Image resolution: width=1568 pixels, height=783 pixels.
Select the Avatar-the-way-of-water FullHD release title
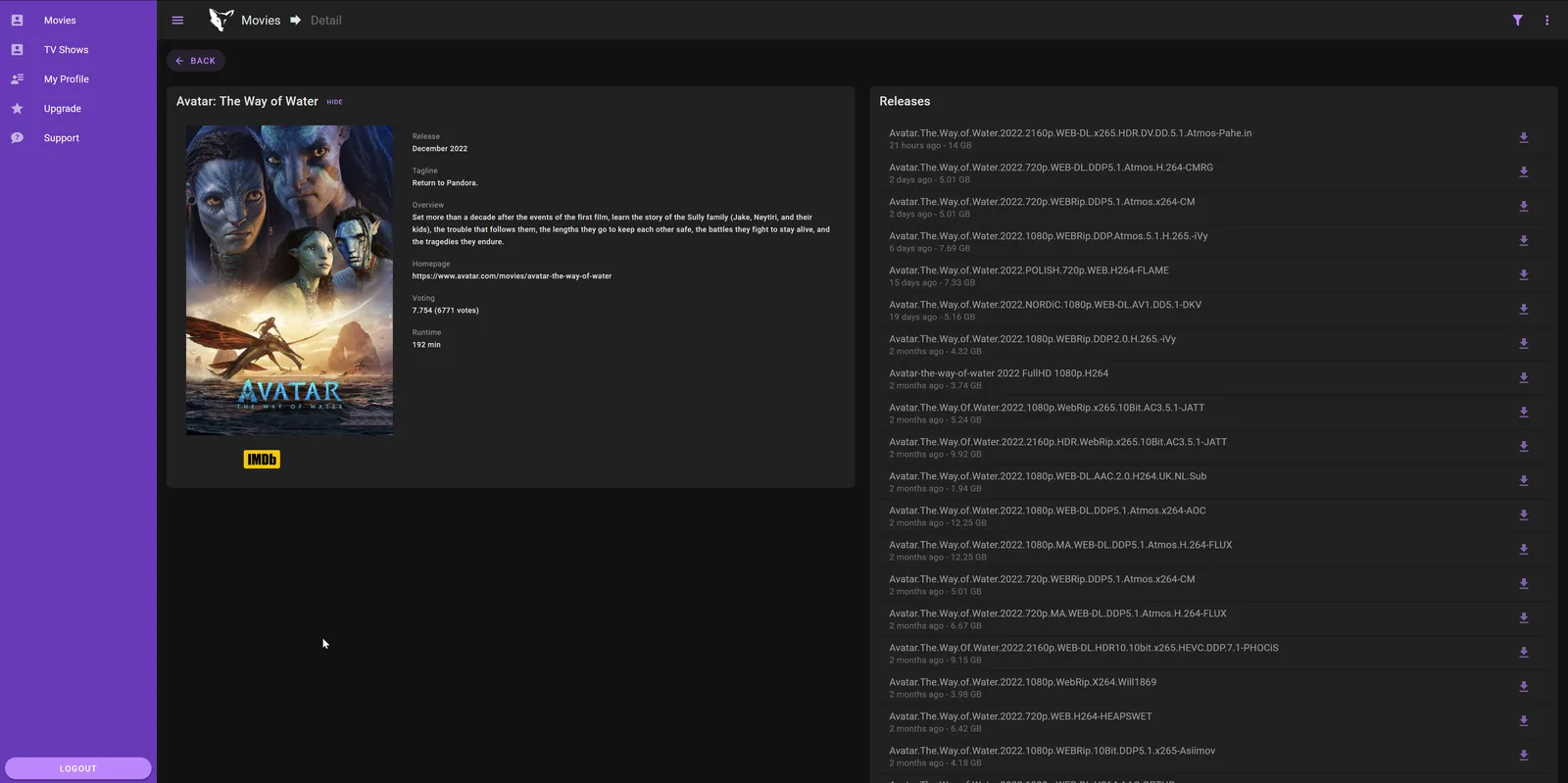click(999, 373)
